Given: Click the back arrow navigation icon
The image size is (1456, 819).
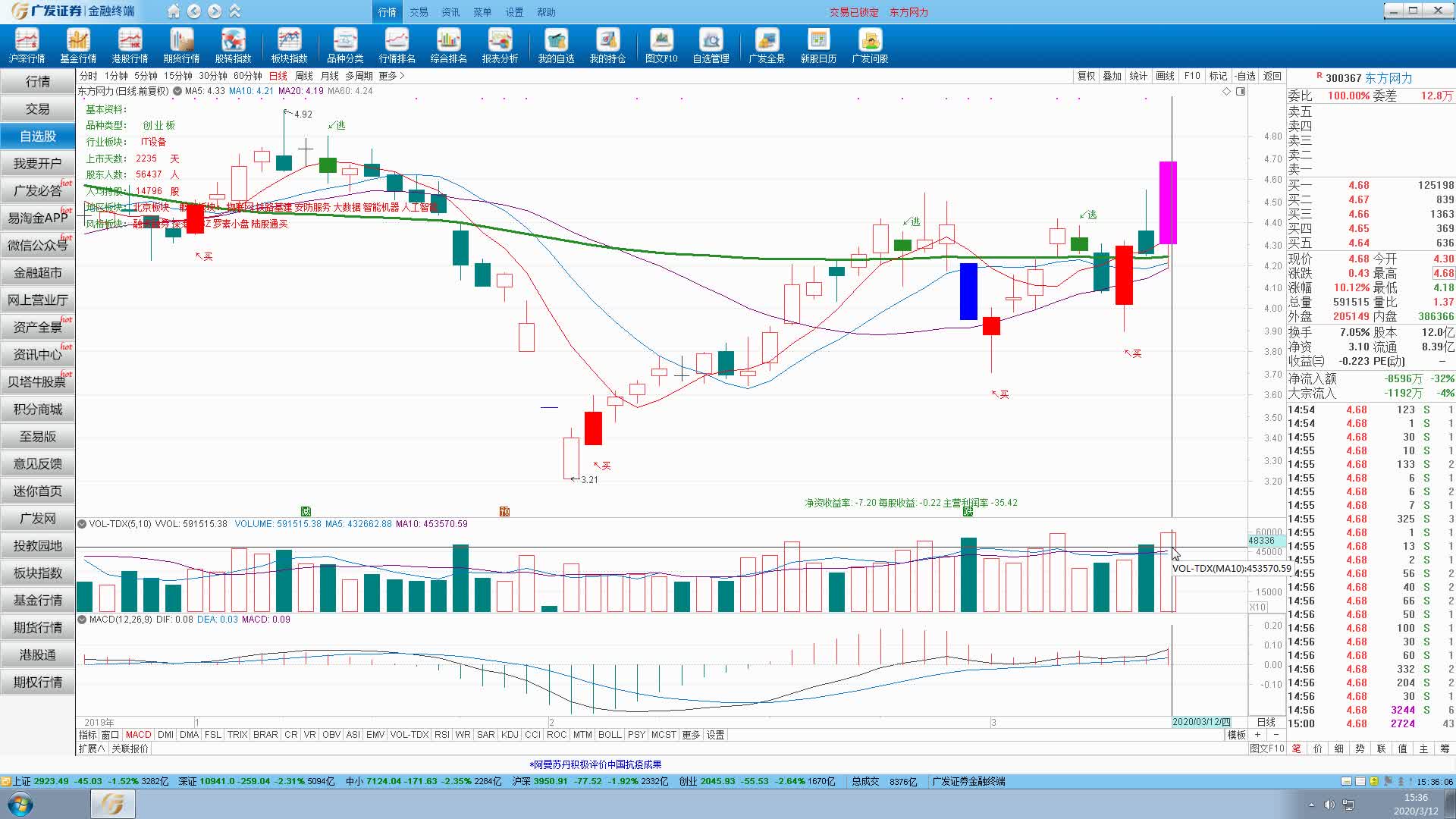Looking at the screenshot, I should pos(194,11).
